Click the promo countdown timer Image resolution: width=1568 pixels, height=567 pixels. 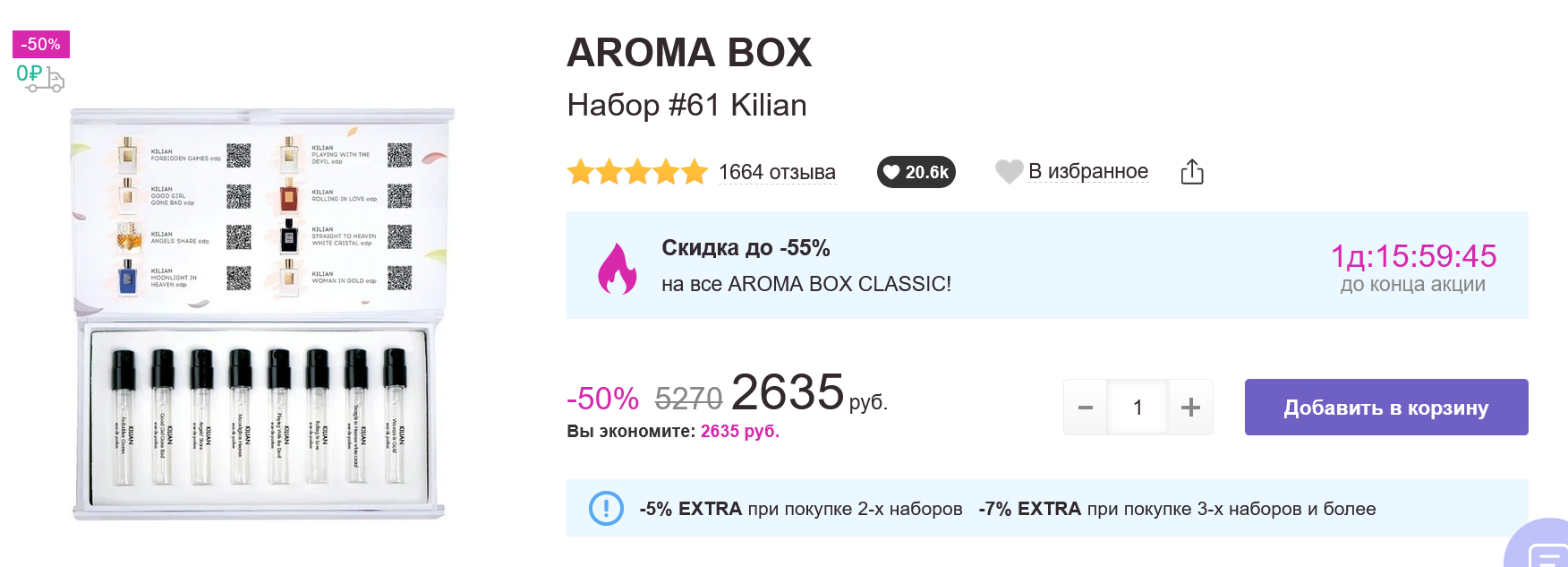click(1412, 256)
